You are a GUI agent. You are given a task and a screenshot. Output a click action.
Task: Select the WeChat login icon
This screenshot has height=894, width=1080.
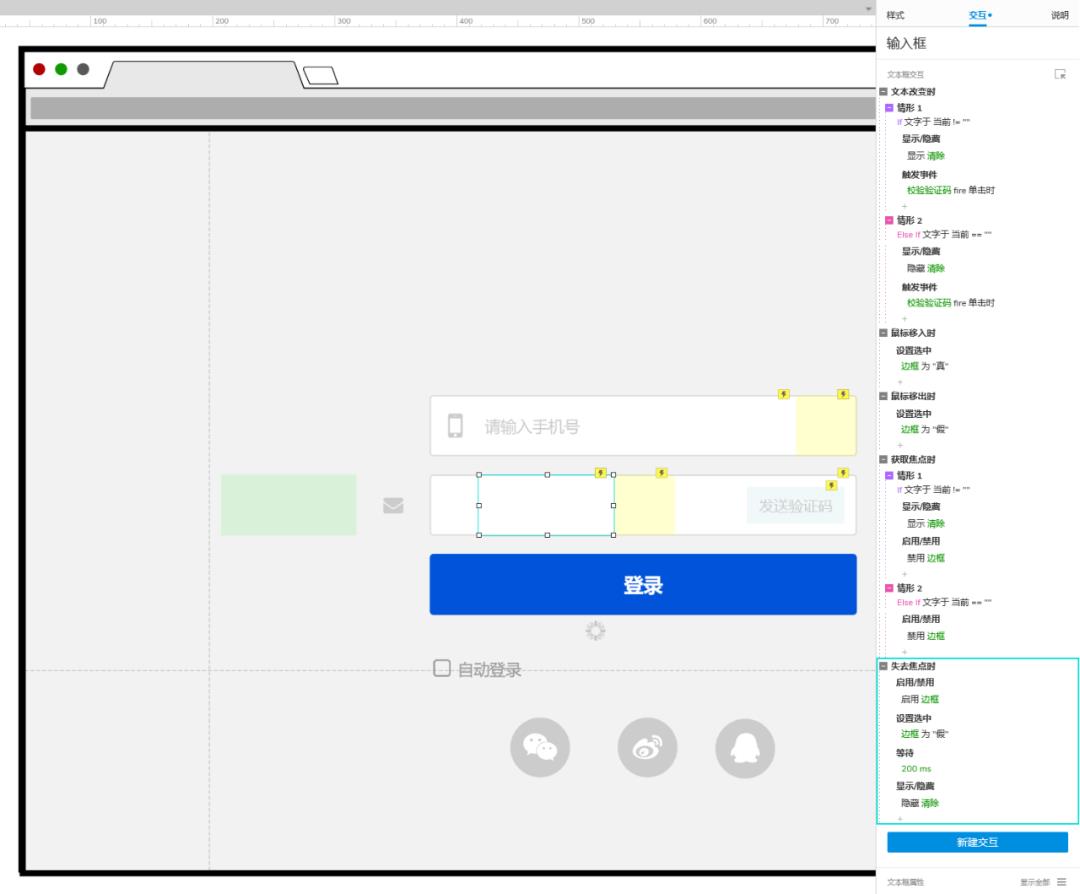coord(540,747)
